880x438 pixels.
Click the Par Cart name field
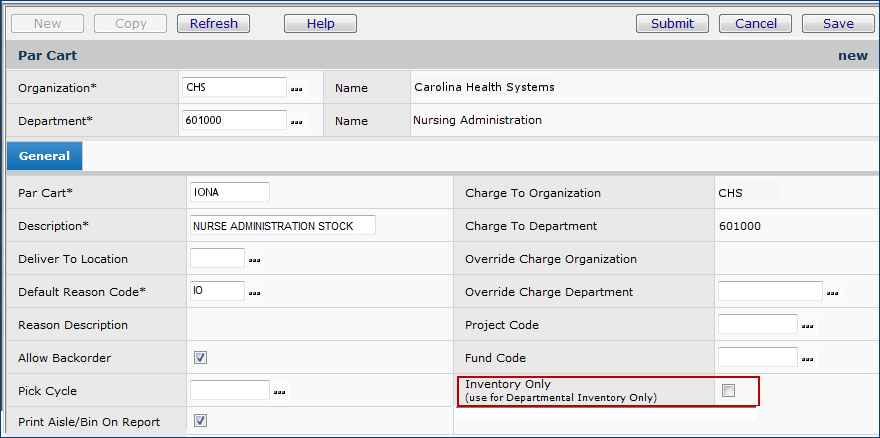click(229, 192)
